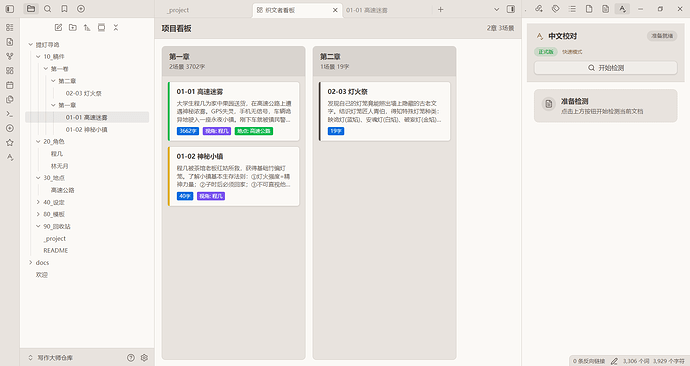The height and width of the screenshot is (366, 690).
Task: Open the graph view ribbon icon
Action: (x=10, y=56)
